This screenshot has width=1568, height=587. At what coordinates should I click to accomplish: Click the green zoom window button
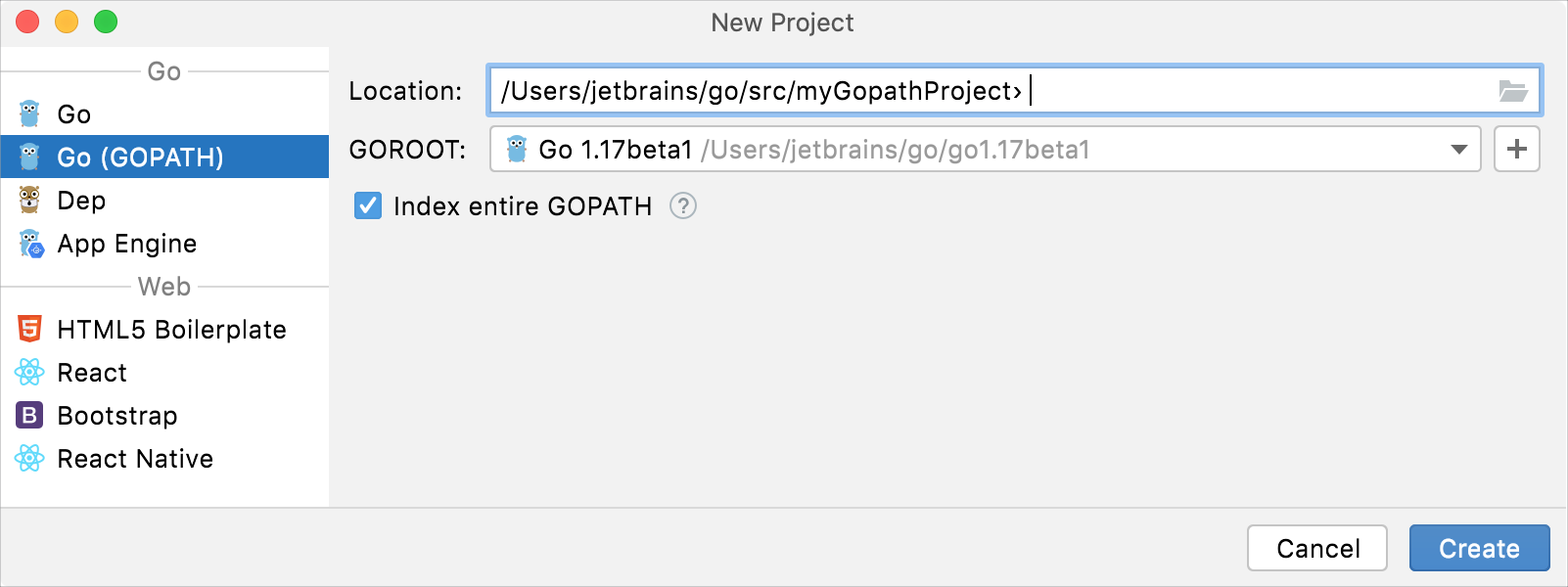coord(106,22)
